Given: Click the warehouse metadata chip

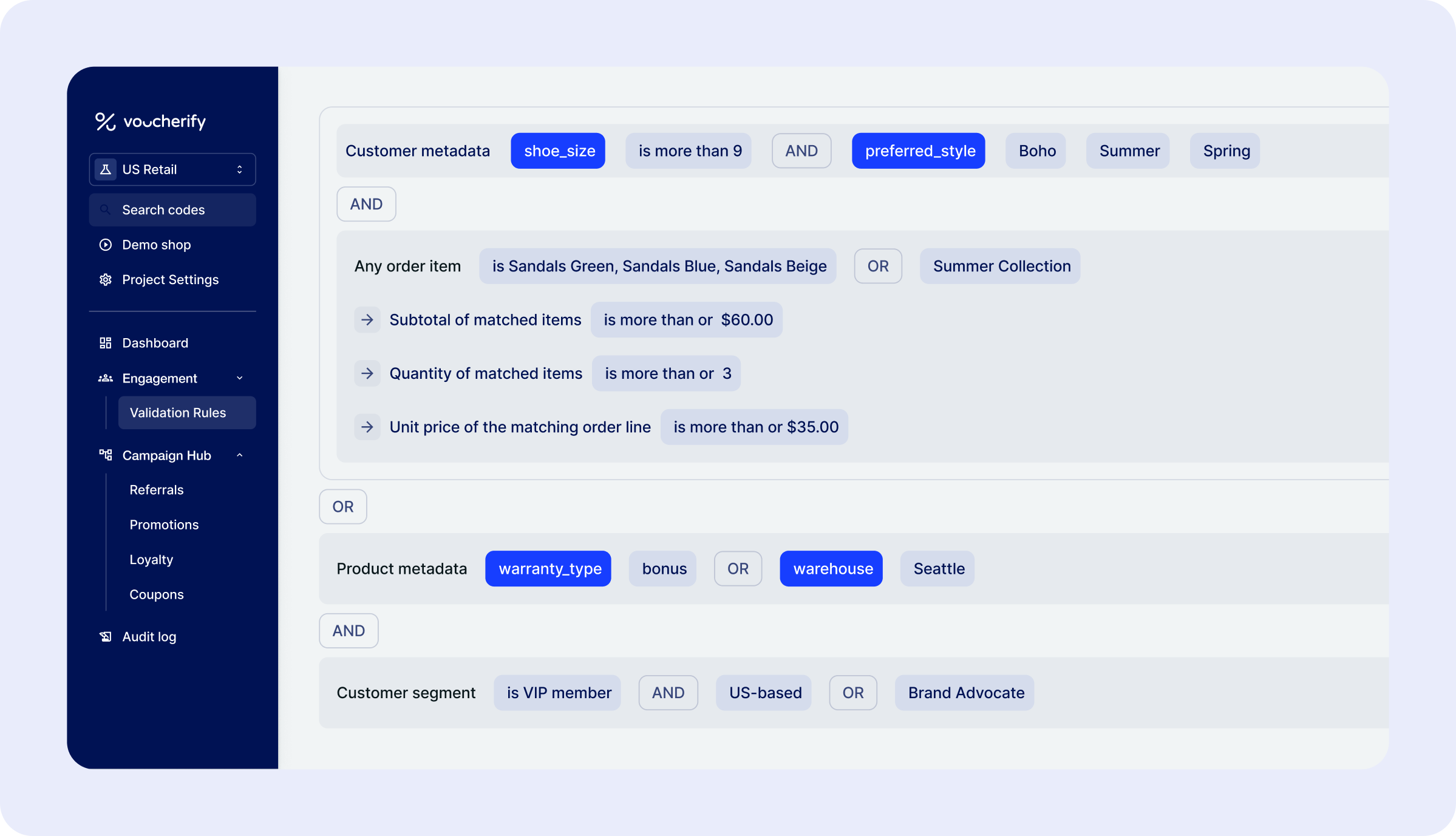Looking at the screenshot, I should [x=831, y=569].
